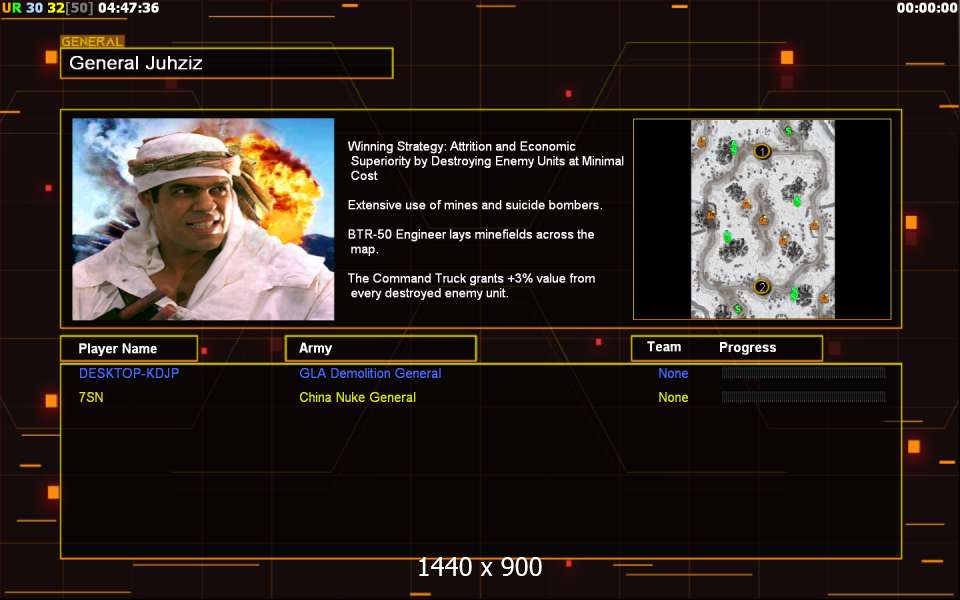Select player 7SN
The height and width of the screenshot is (600, 960).
pyautogui.click(x=91, y=397)
